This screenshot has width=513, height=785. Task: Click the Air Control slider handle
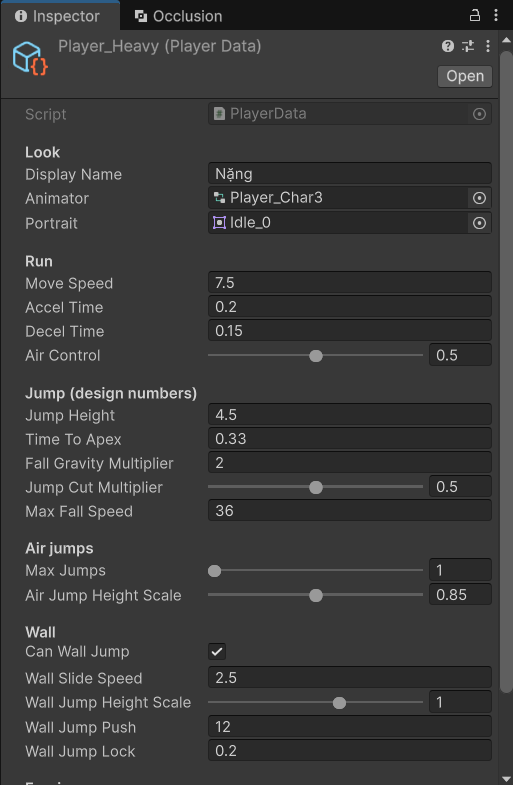click(x=316, y=355)
